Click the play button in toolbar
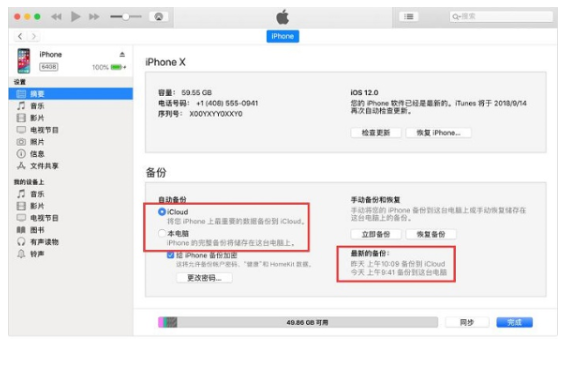This screenshot has width=562, height=378. click(75, 16)
